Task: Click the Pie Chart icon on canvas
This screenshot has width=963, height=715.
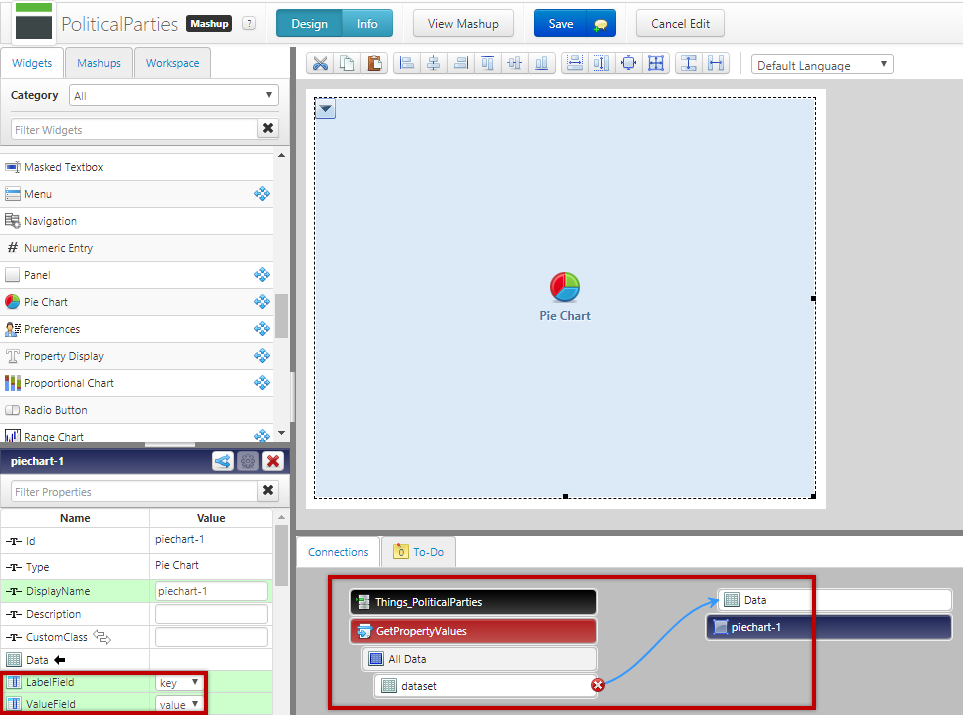Action: pos(564,287)
